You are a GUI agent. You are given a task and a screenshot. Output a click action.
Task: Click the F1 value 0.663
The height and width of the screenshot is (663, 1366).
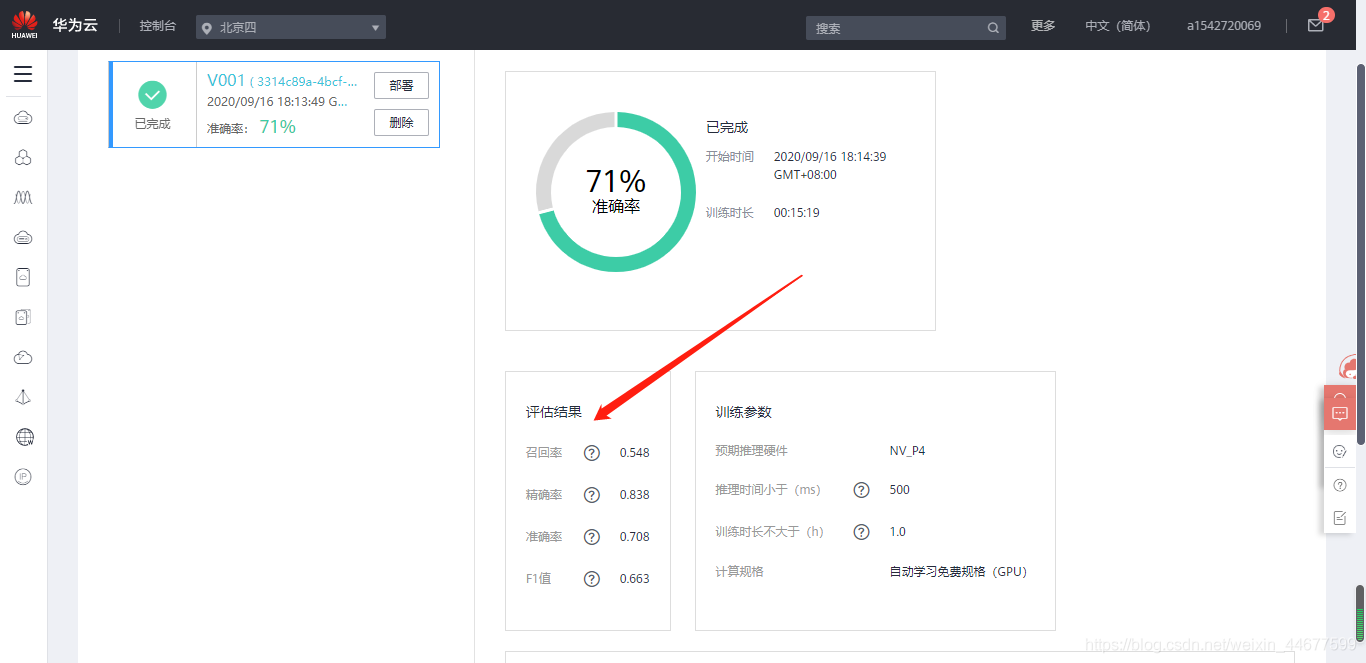click(635, 579)
